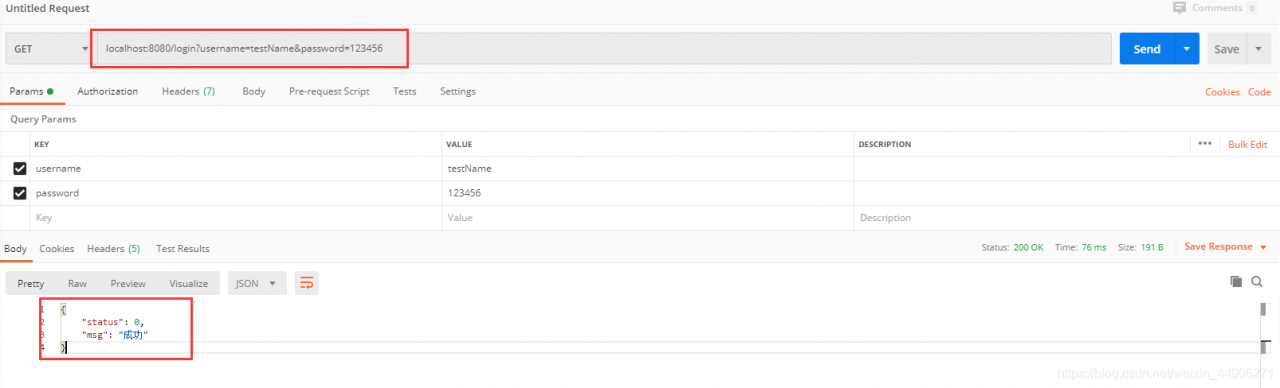Copy response using the copy icon
Viewport: 1280px width, 388px height.
coord(1236,283)
